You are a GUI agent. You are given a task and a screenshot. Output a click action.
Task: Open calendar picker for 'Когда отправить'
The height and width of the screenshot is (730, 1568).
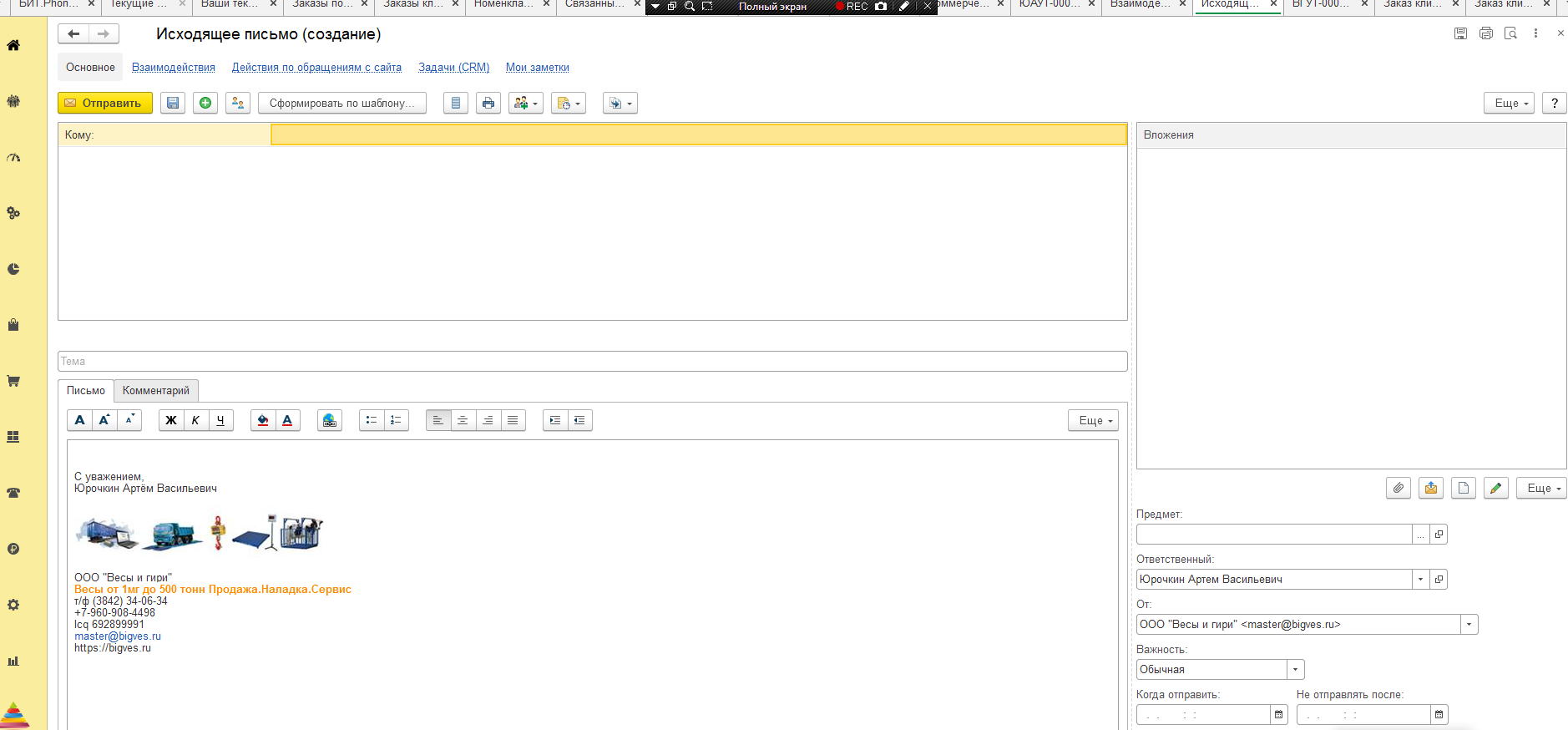click(x=1279, y=714)
